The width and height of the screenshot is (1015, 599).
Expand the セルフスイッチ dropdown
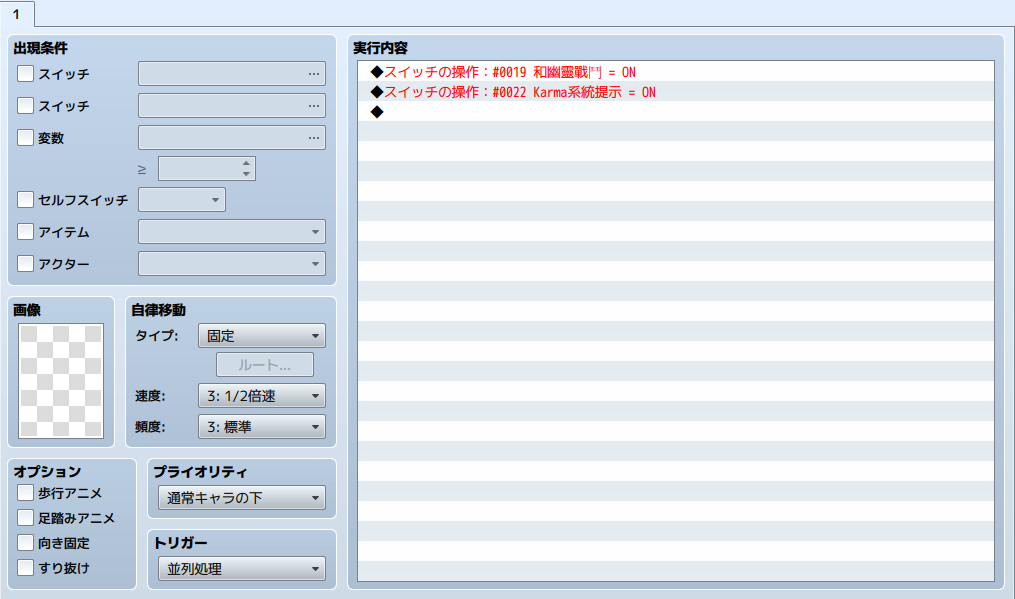pyautogui.click(x=182, y=199)
